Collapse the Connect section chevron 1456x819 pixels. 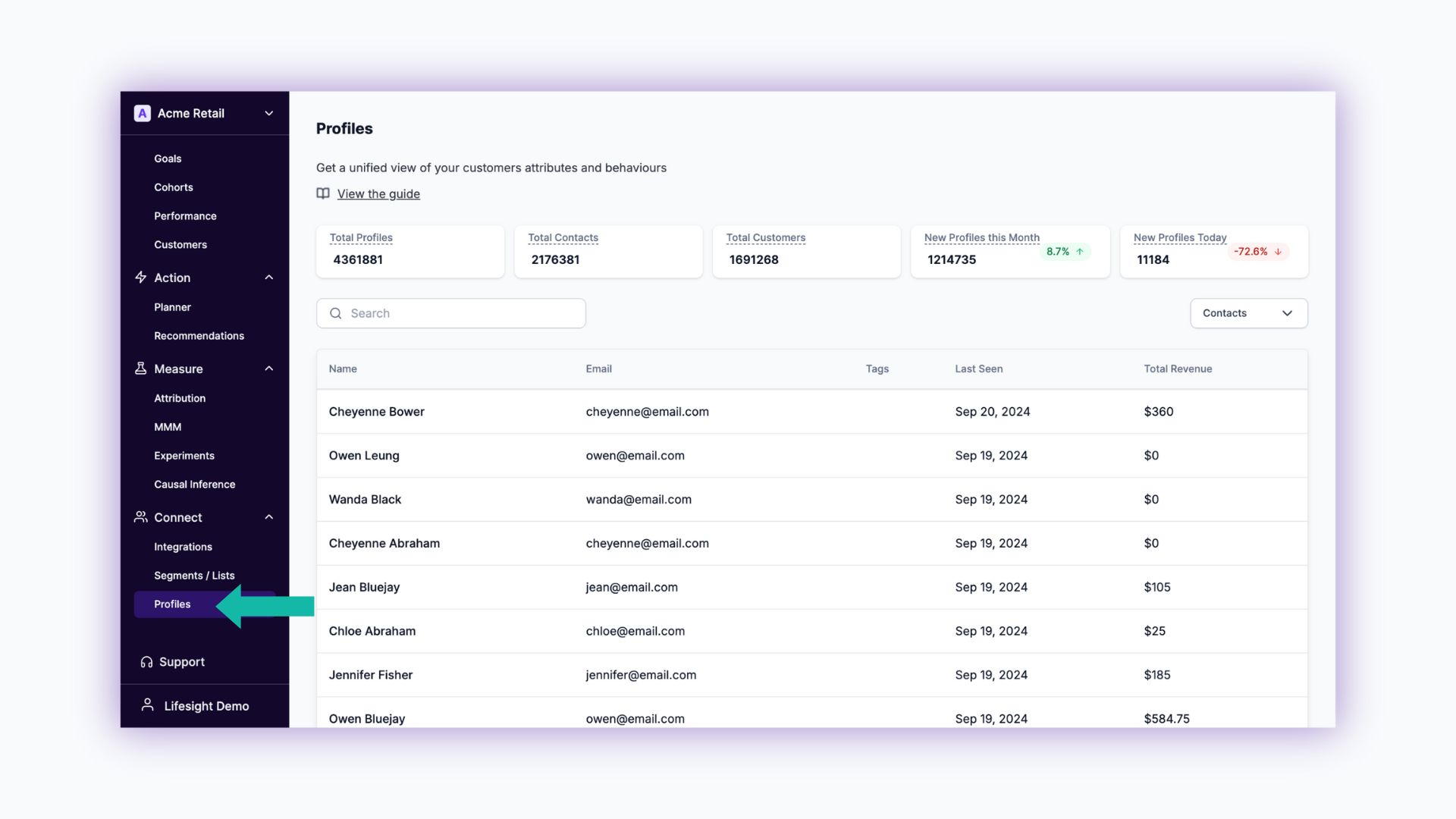[268, 517]
